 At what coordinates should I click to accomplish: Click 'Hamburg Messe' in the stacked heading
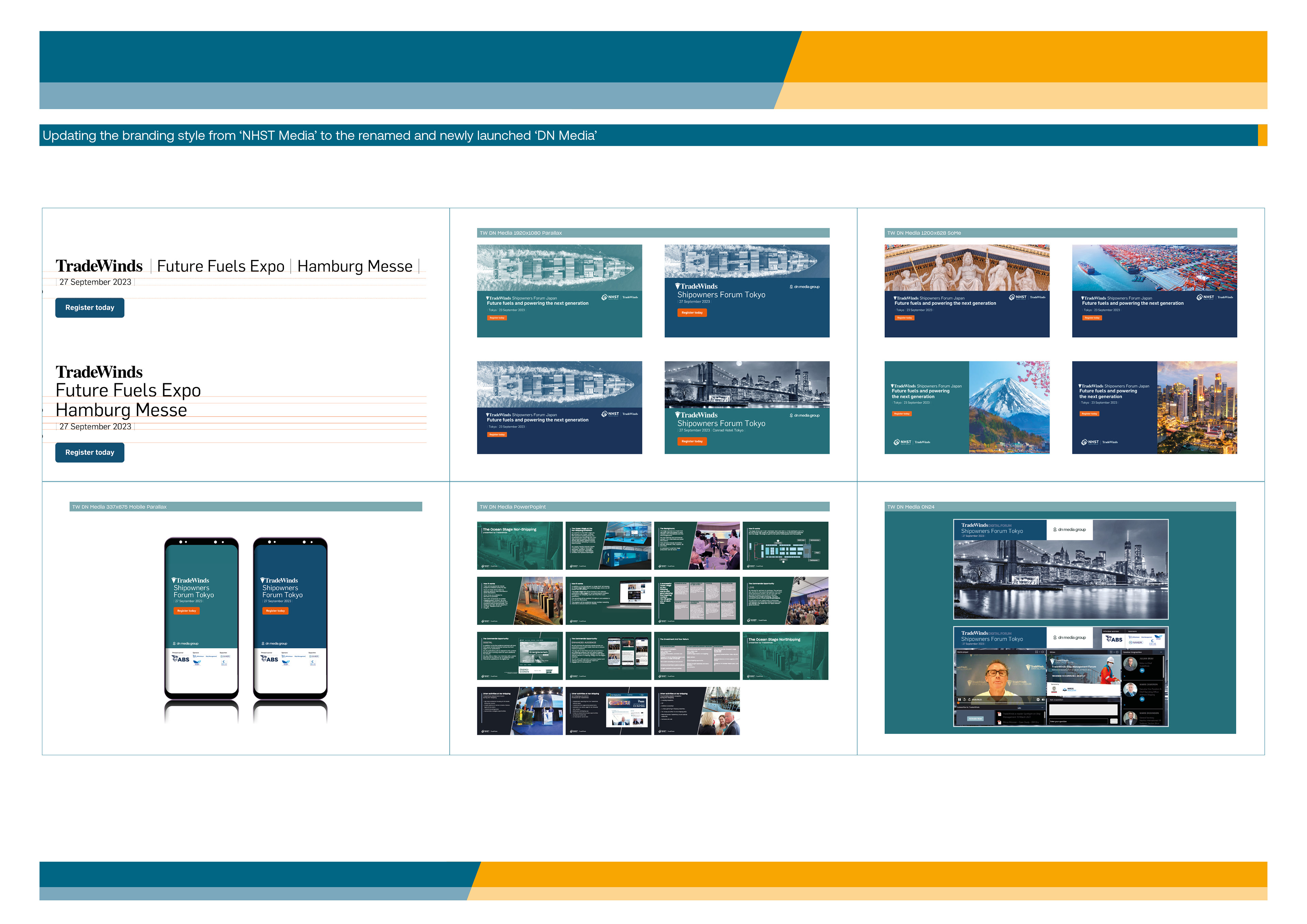click(x=121, y=410)
